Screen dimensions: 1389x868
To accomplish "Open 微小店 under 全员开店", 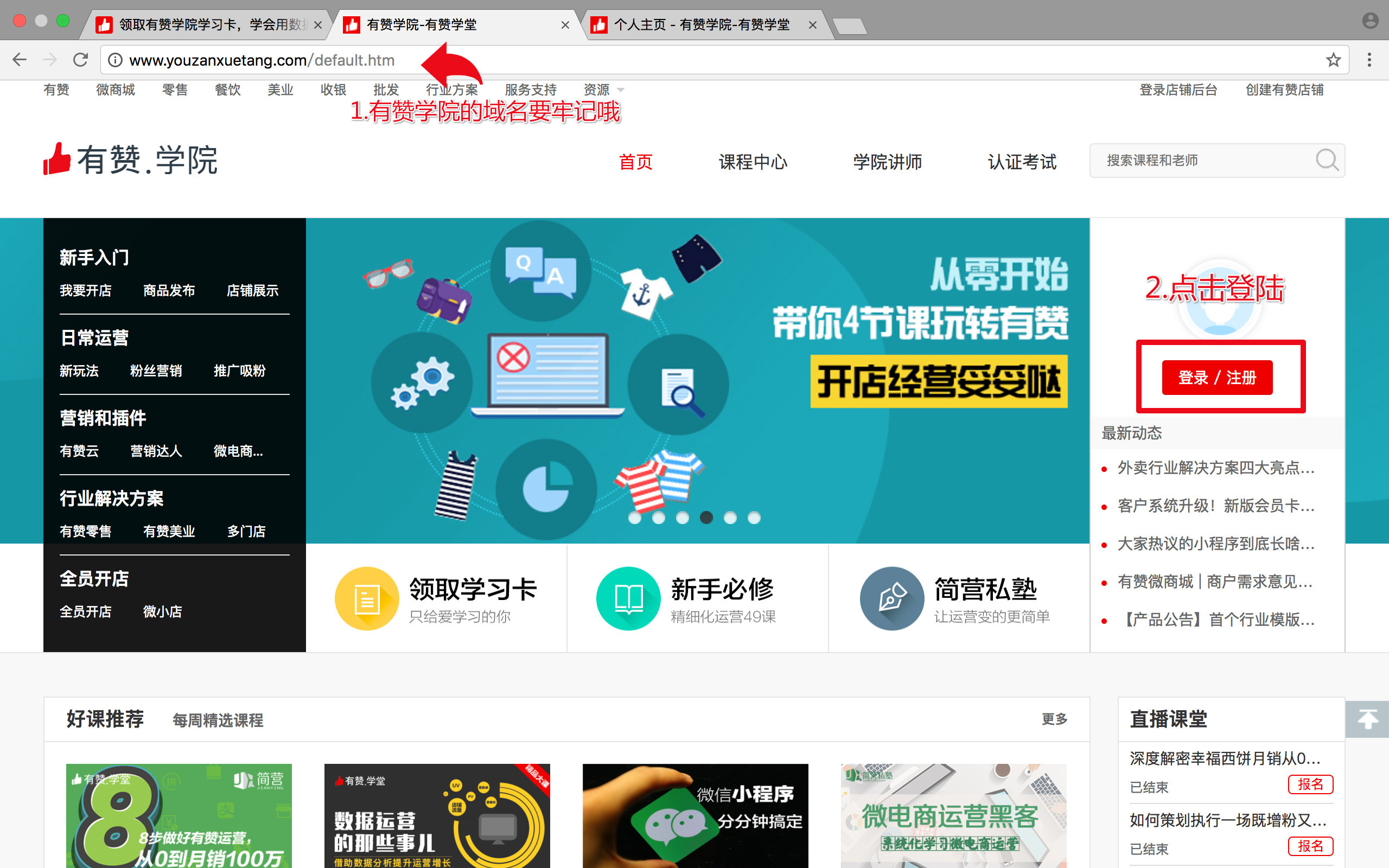I will [162, 612].
